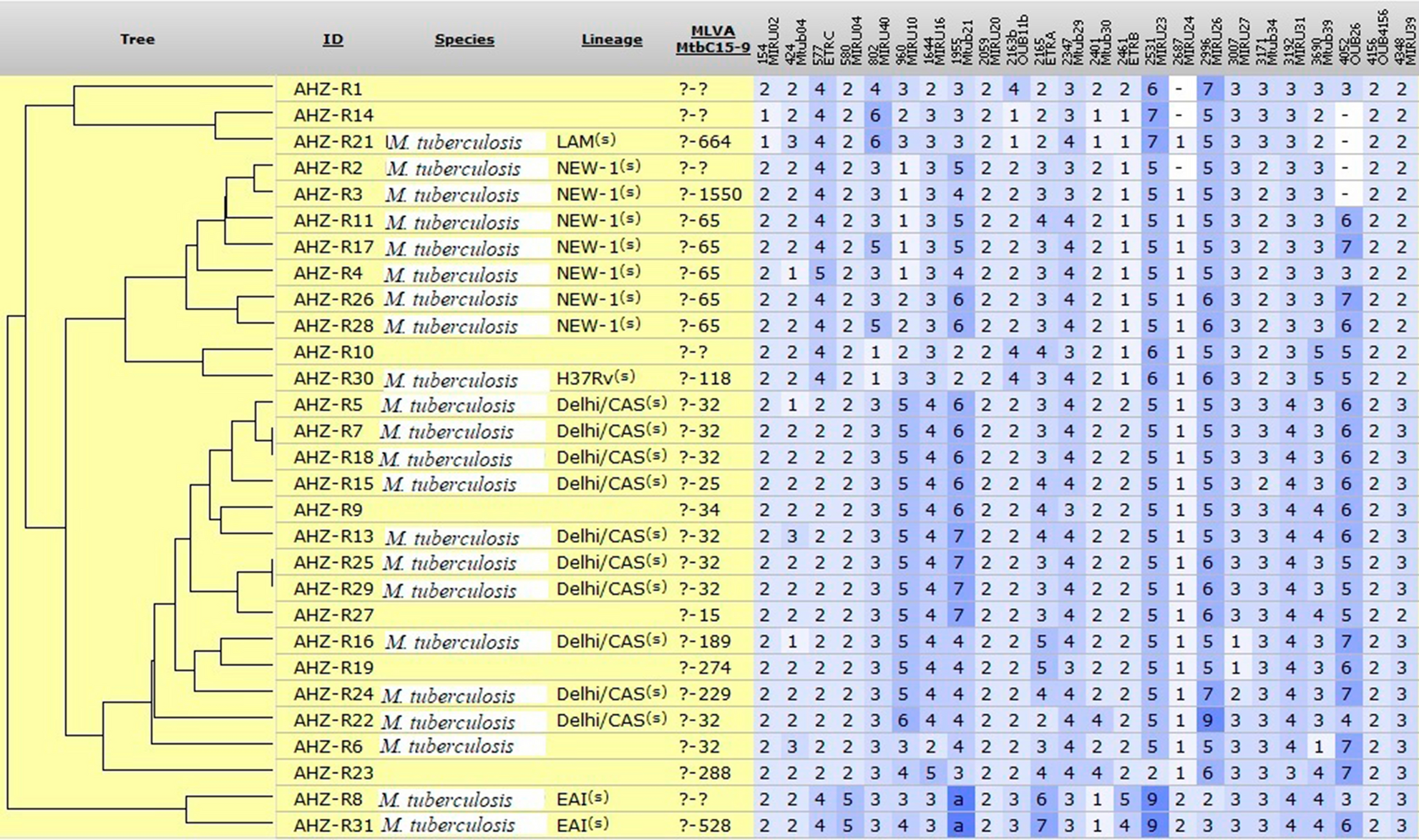
Task: Select strain ID AHZ-R3
Action: tap(328, 195)
